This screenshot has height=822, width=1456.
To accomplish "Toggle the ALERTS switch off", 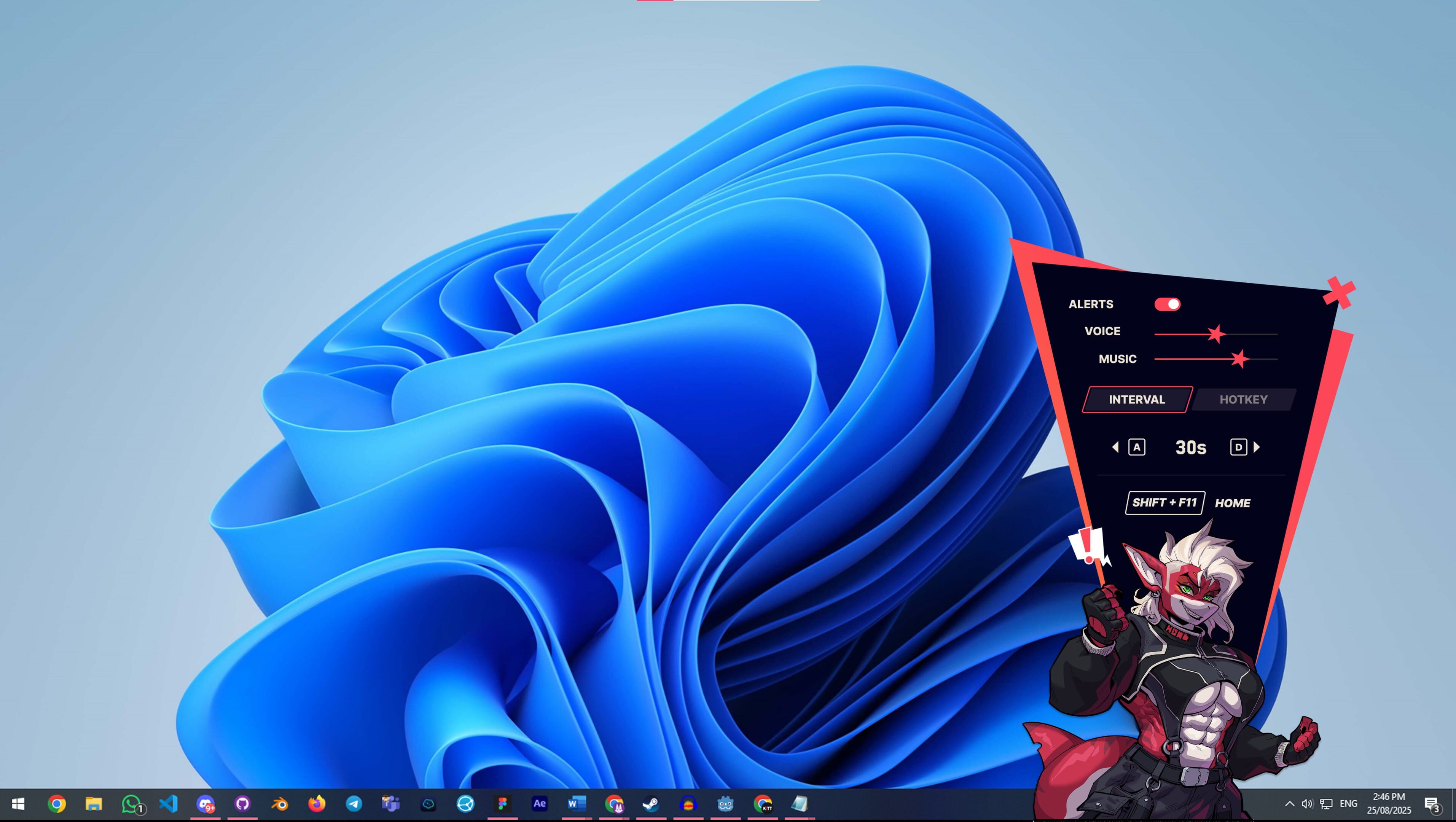I will click(1167, 304).
